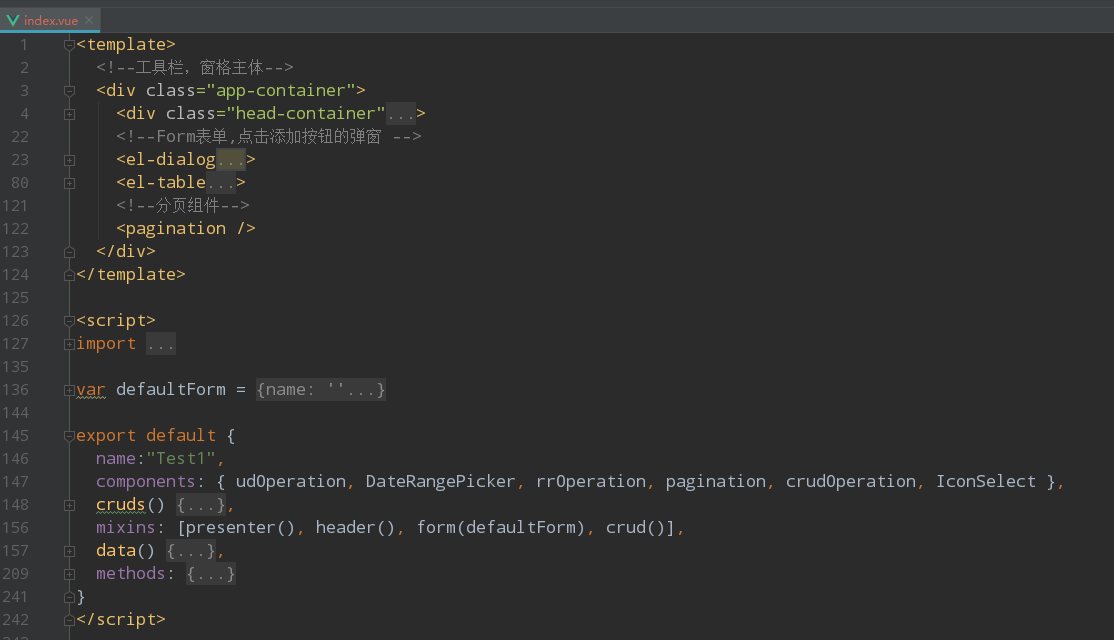Click 'udOperation' in components list
The image size is (1114, 640).
(291, 482)
